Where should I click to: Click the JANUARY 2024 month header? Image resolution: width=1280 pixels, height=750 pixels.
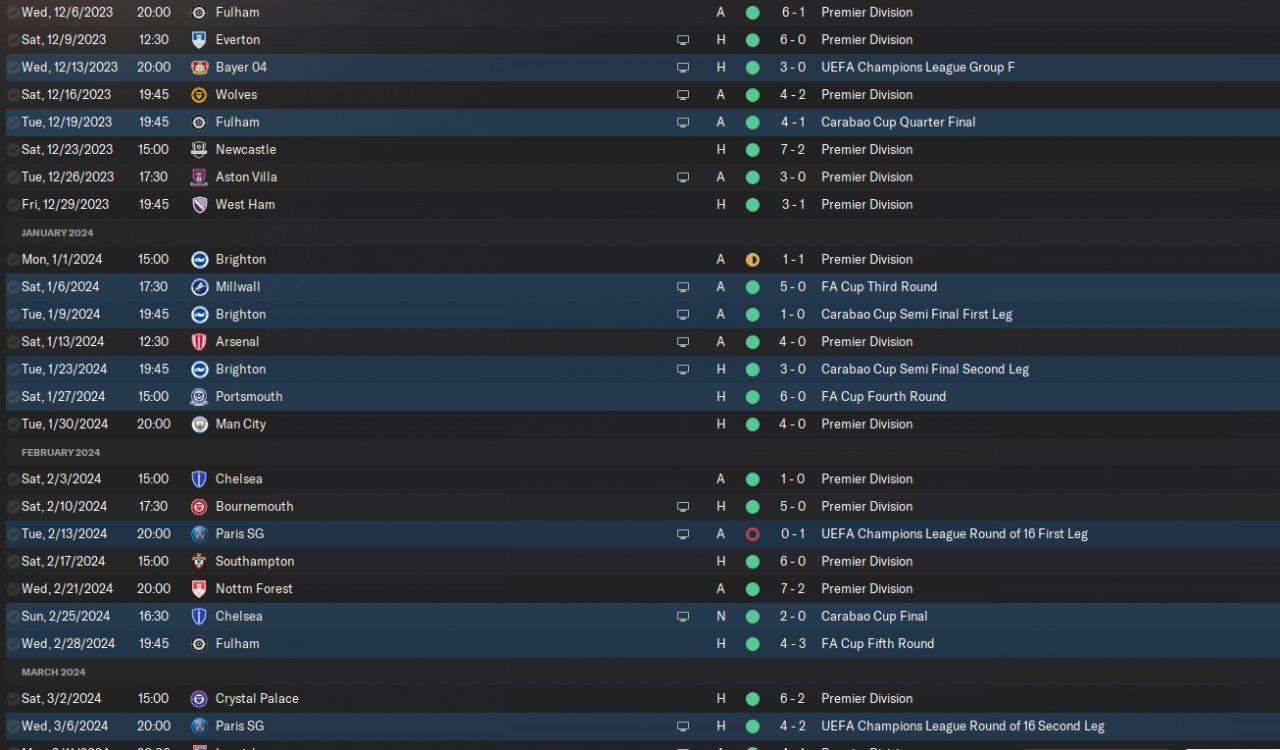(57, 233)
